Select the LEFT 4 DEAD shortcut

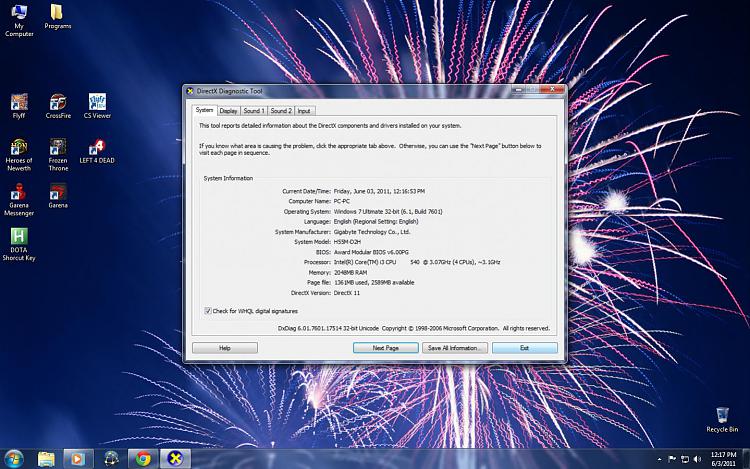pyautogui.click(x=97, y=151)
